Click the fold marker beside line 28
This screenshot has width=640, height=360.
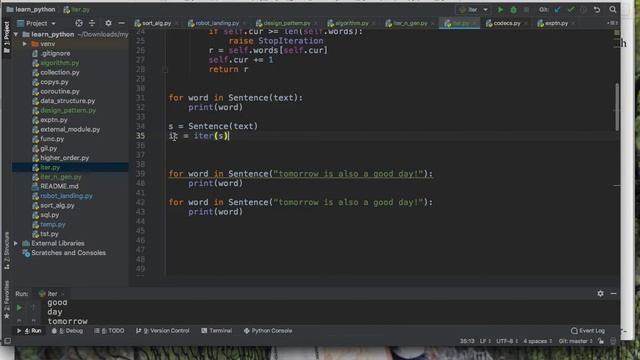pyautogui.click(x=165, y=69)
